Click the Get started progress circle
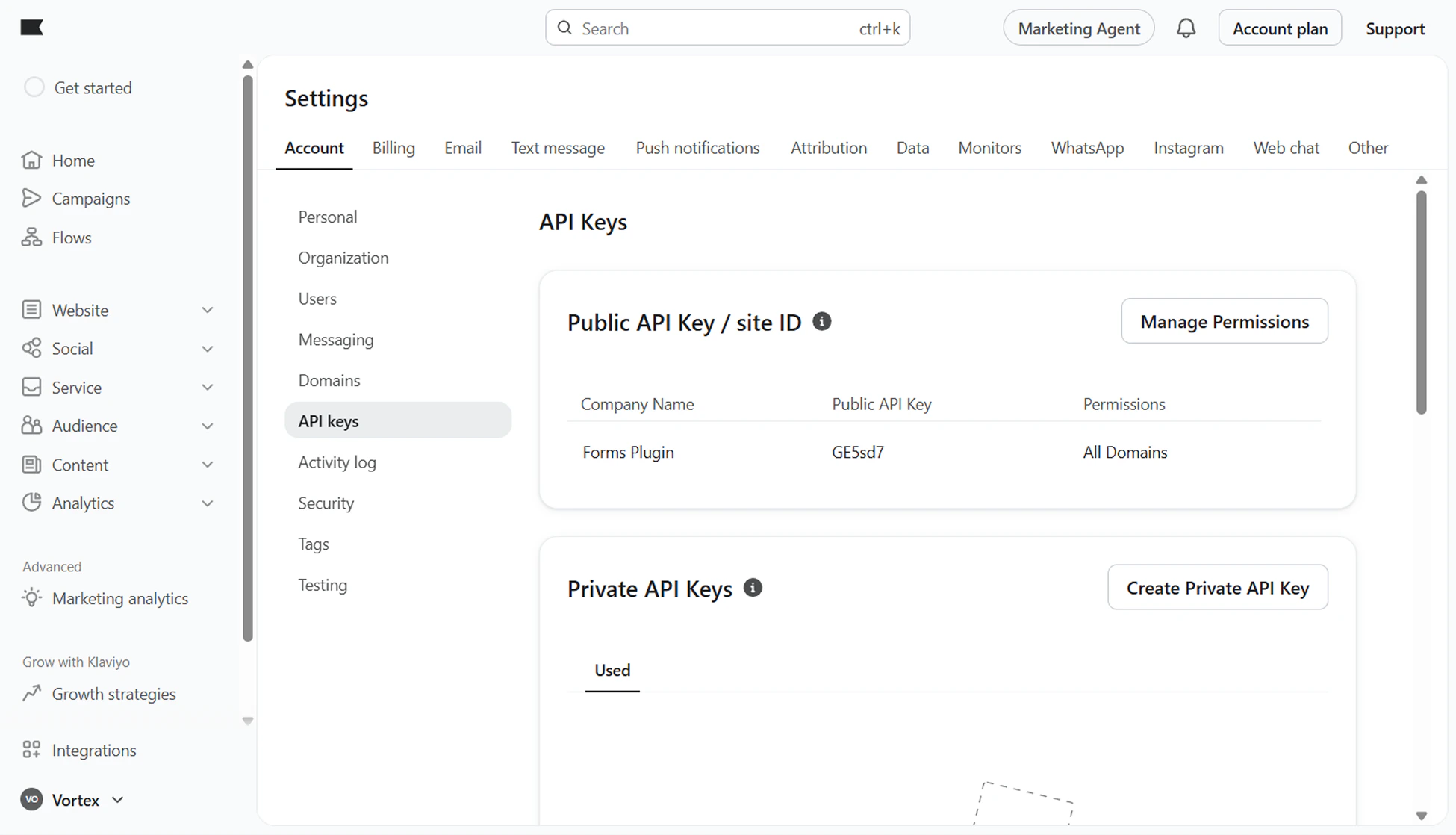 click(x=34, y=87)
